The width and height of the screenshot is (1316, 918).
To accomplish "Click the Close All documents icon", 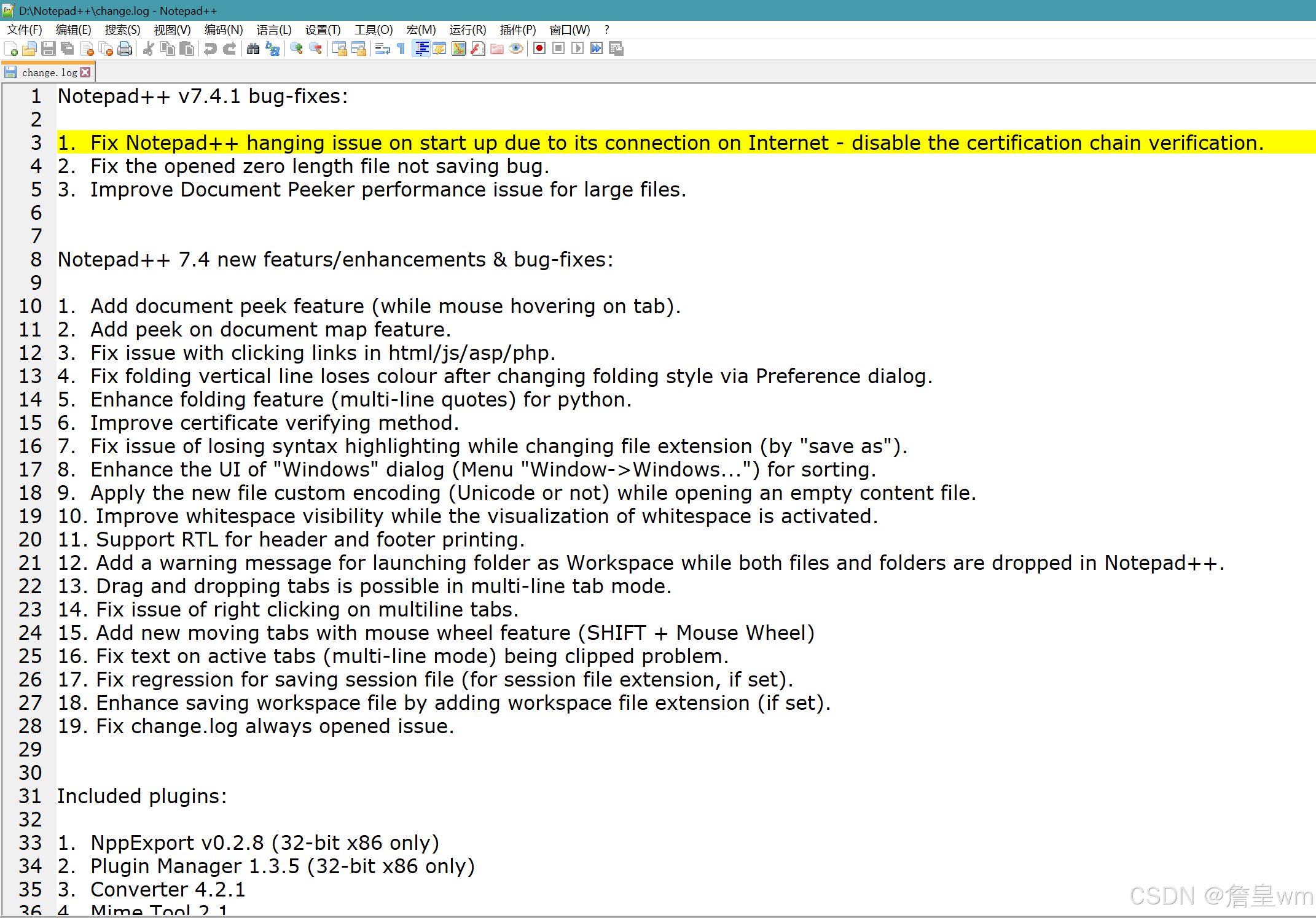I will (106, 49).
